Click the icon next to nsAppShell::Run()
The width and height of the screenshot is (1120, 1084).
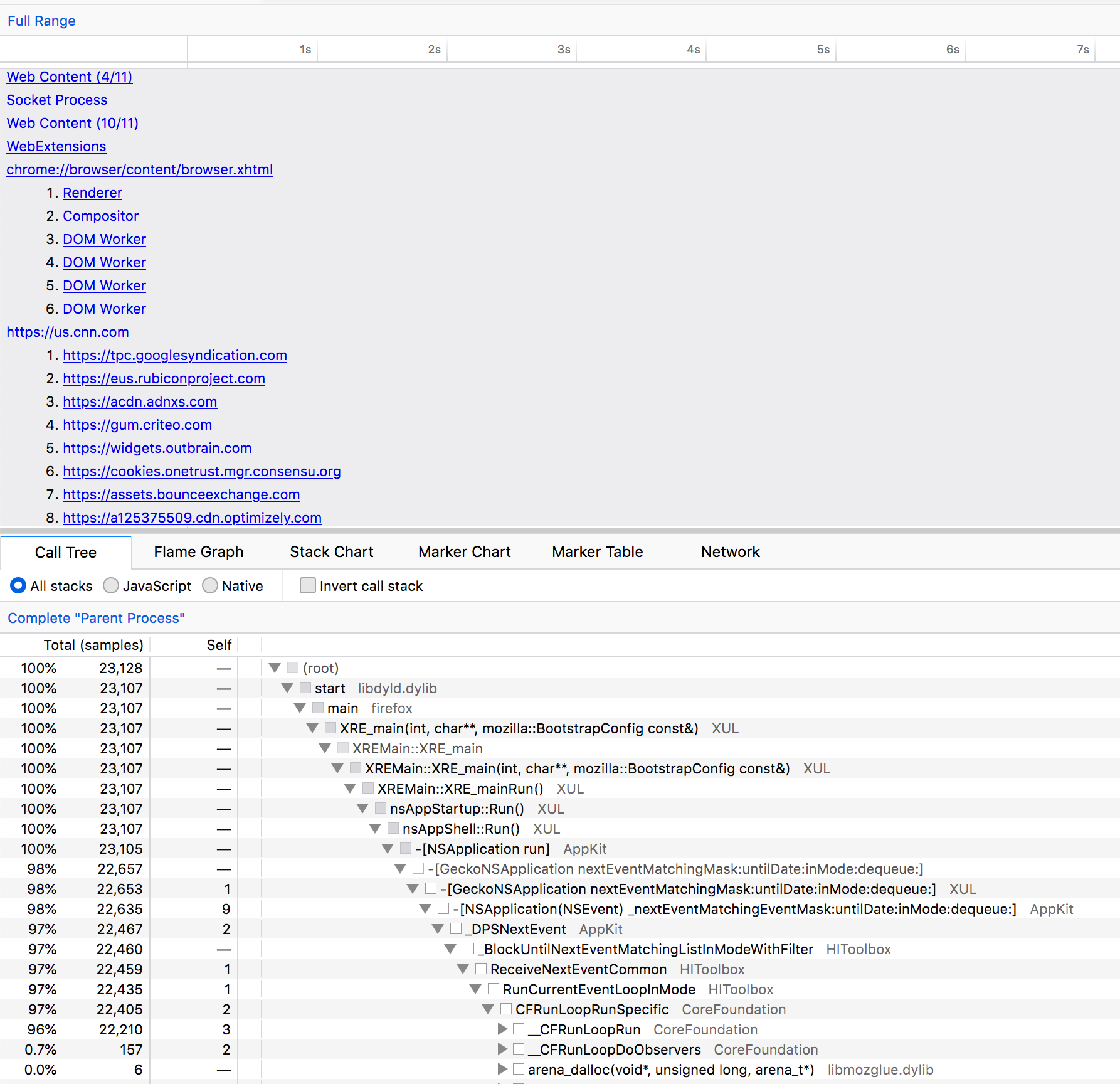(x=393, y=828)
